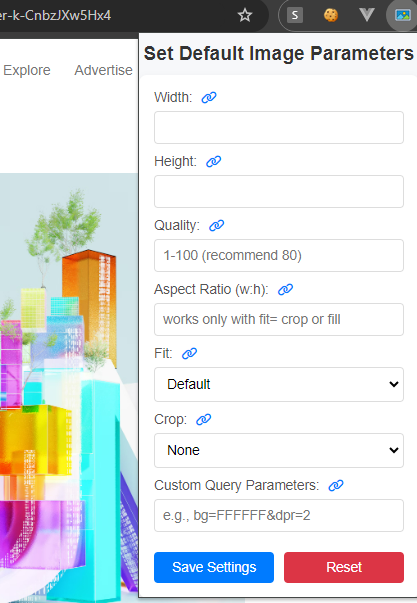Focus the Quality input field
The height and width of the screenshot is (603, 417).
tap(279, 255)
